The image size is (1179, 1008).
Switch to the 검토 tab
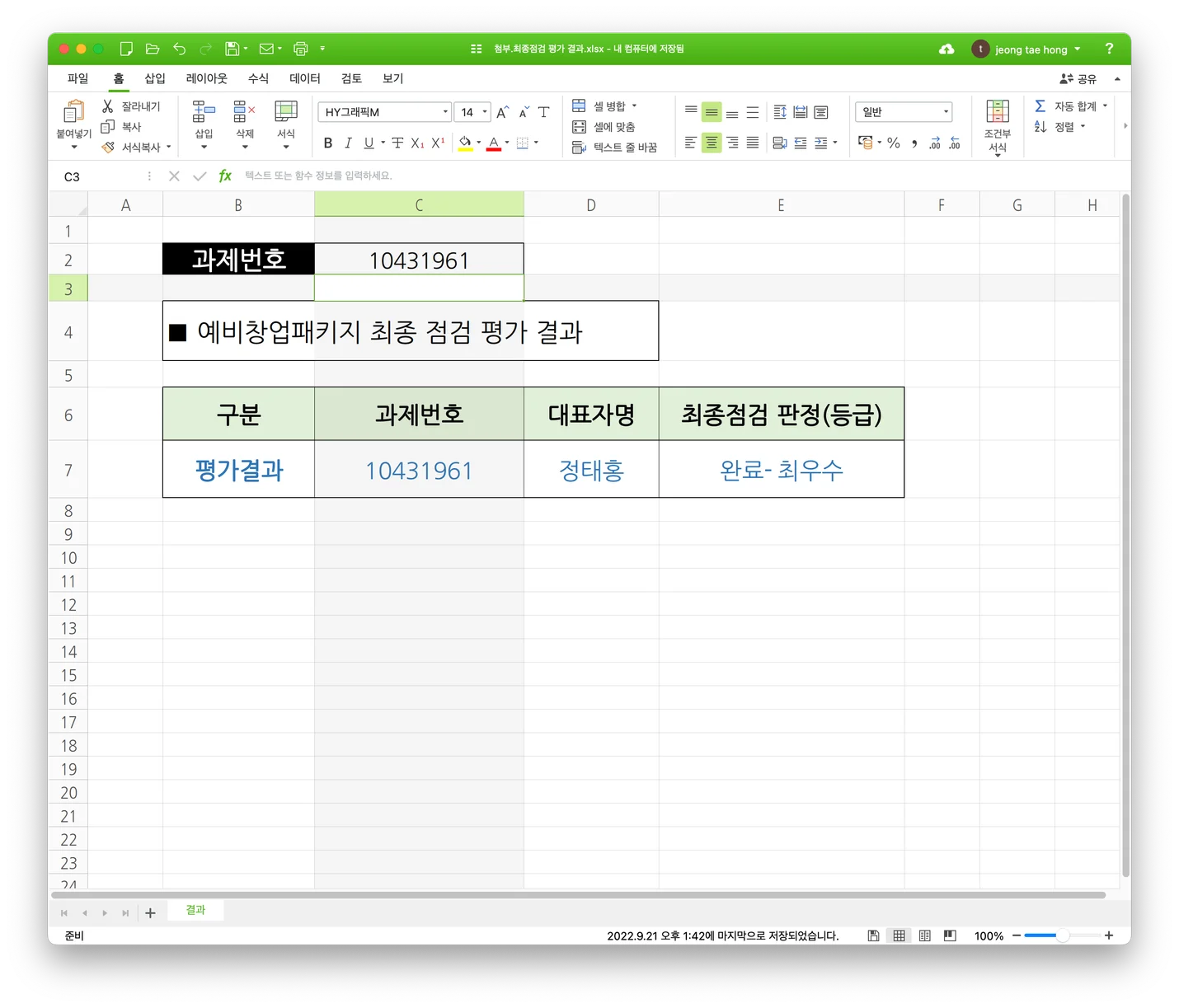tap(352, 78)
